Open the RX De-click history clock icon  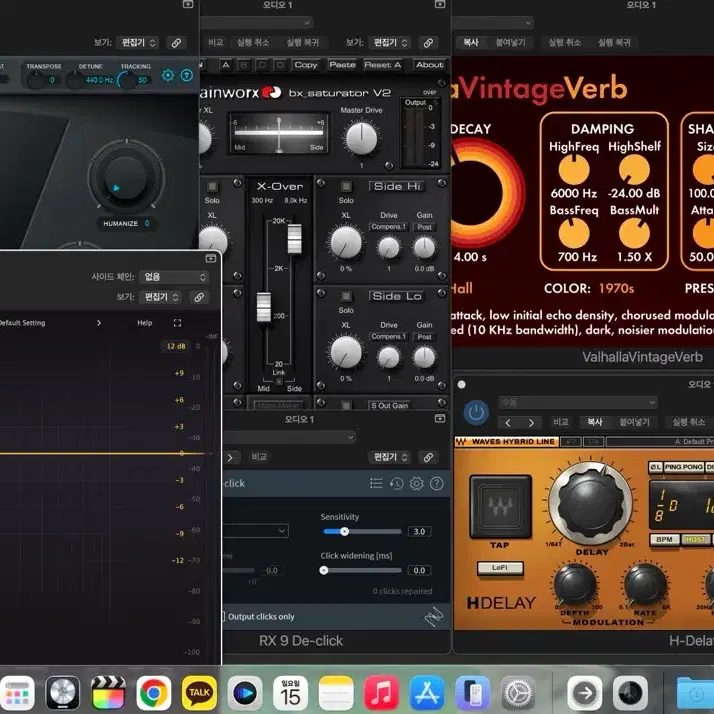[x=397, y=484]
